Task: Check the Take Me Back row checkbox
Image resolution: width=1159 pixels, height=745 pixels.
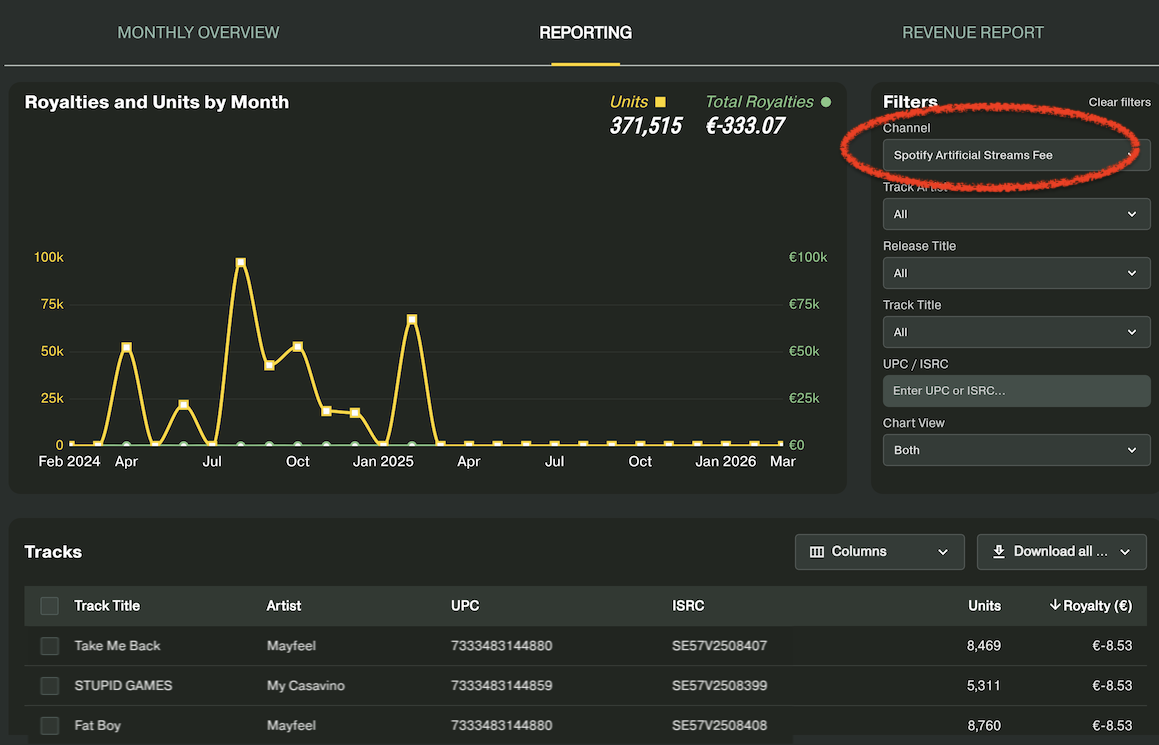Action: [49, 646]
